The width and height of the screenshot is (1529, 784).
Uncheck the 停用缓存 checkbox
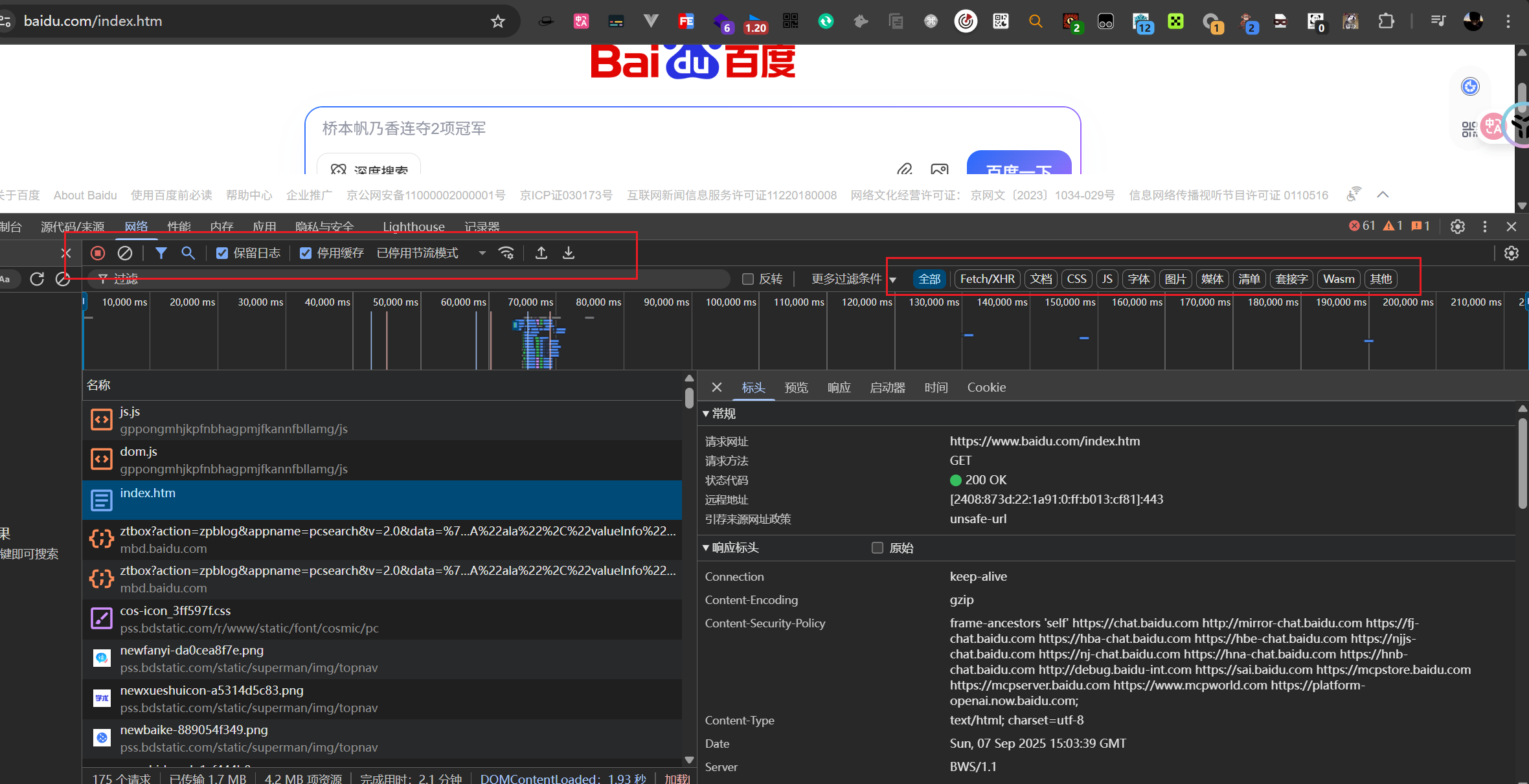coord(306,253)
